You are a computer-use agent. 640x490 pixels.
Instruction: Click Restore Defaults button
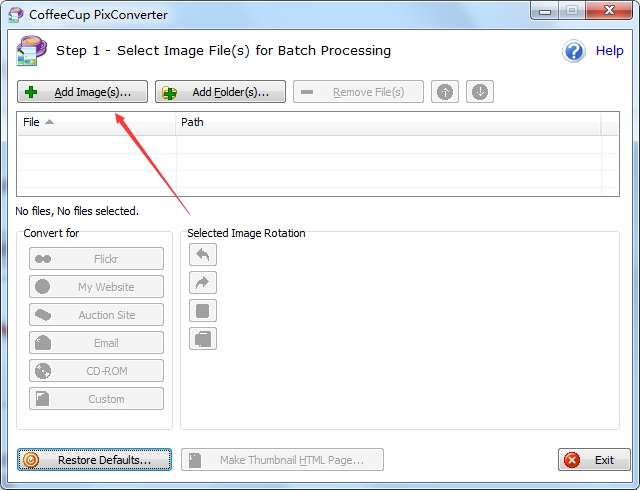pyautogui.click(x=94, y=460)
